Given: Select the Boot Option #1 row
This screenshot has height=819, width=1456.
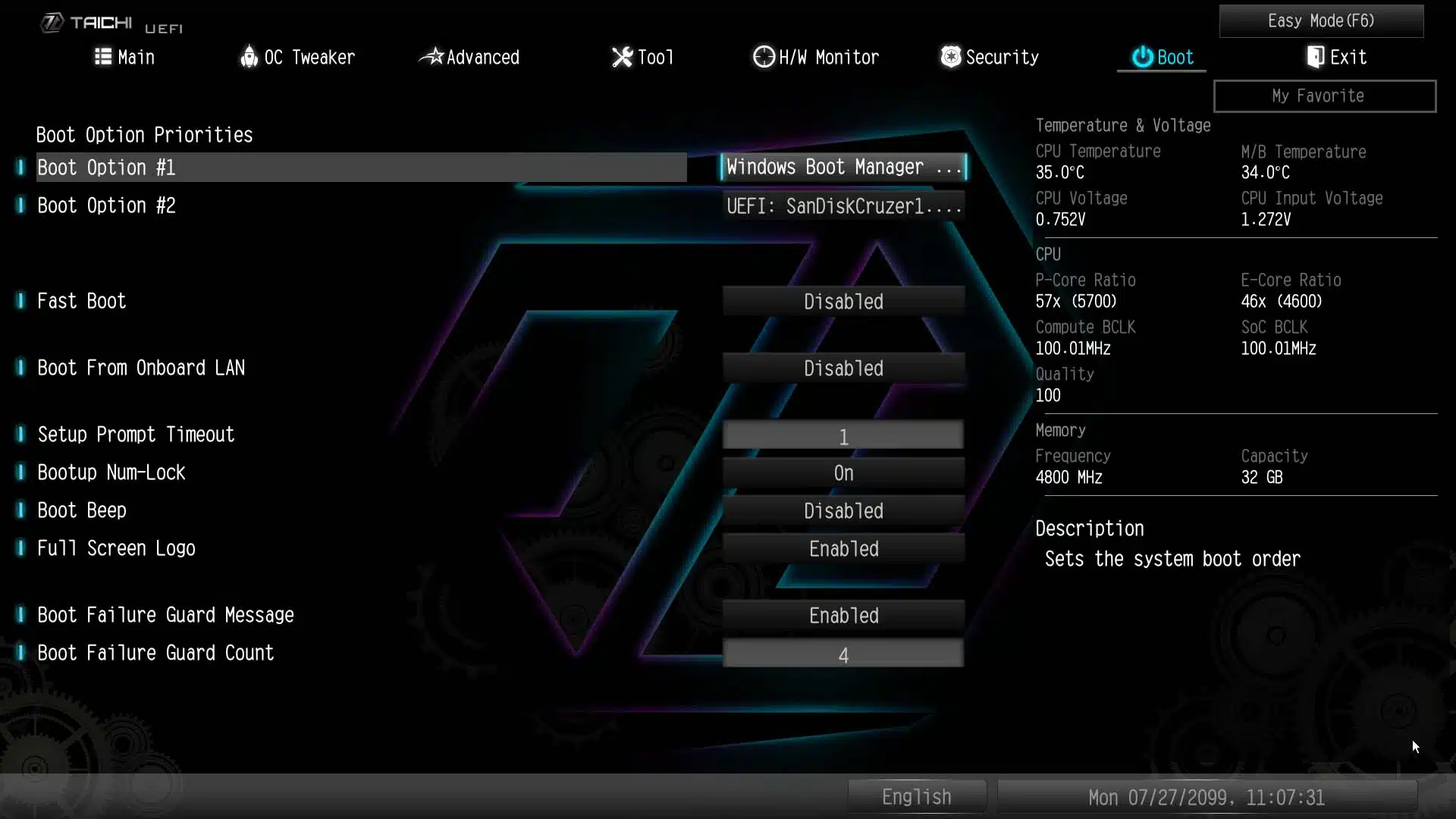Looking at the screenshot, I should [x=362, y=167].
